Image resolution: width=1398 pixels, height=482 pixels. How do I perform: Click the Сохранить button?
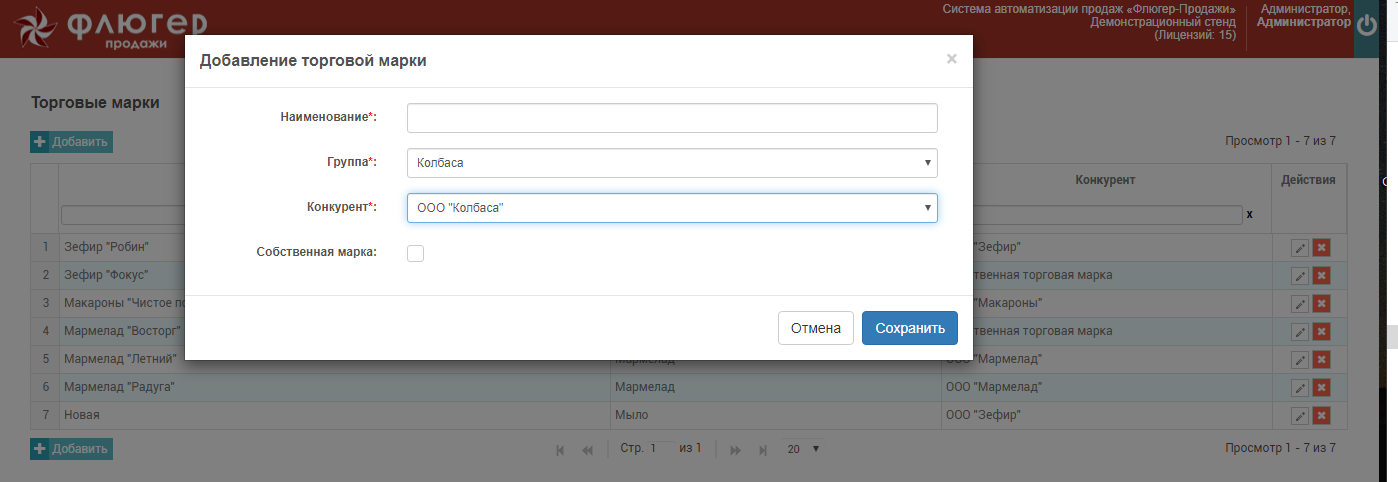click(909, 328)
